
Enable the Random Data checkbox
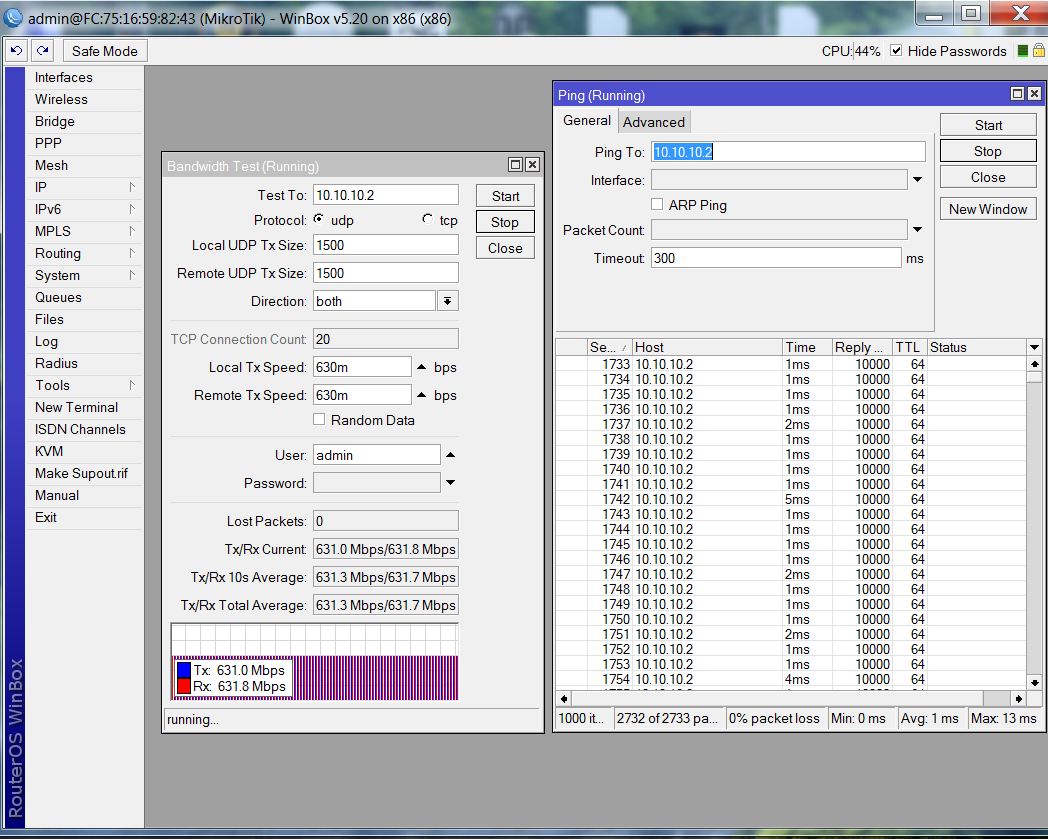click(319, 419)
